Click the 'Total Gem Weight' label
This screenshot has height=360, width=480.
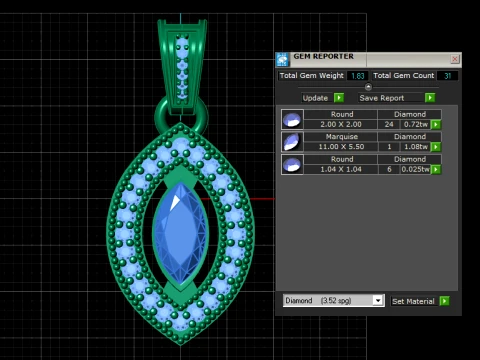click(x=312, y=76)
